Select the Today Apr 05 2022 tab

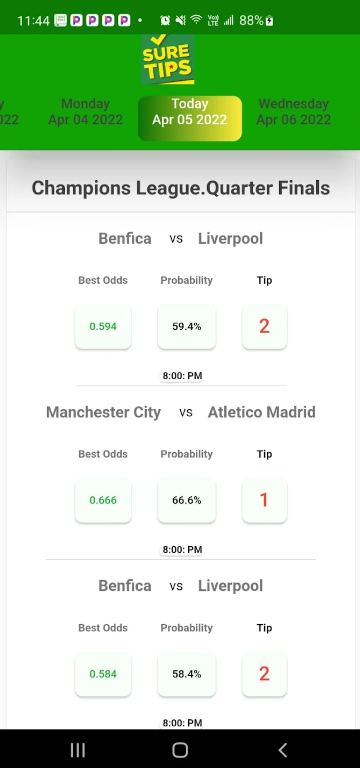point(190,118)
